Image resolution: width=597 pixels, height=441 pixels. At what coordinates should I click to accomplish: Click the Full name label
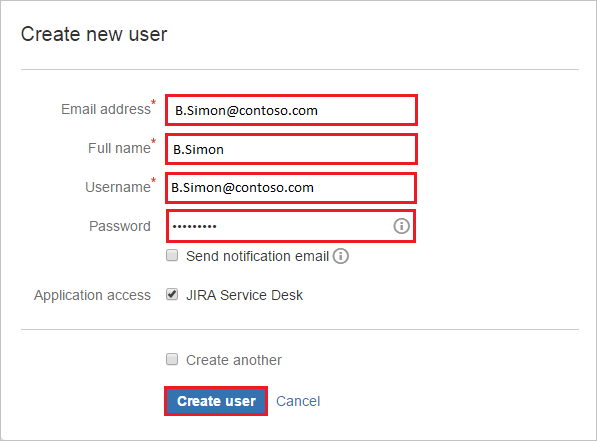[120, 148]
